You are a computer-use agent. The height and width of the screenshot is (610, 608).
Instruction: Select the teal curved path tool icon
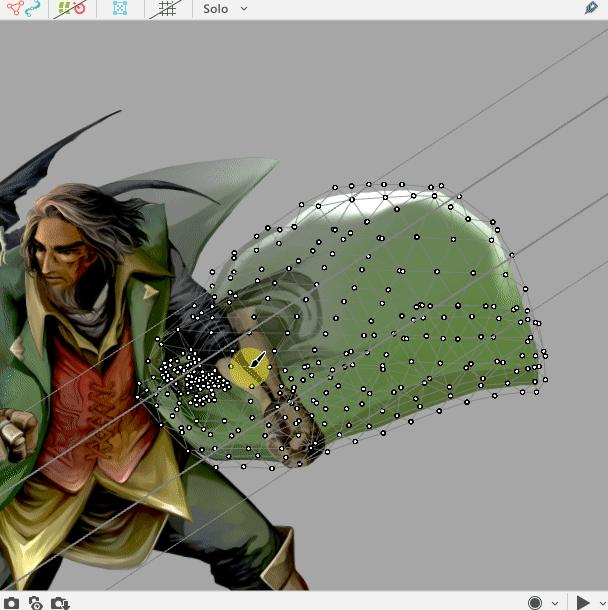[33, 8]
